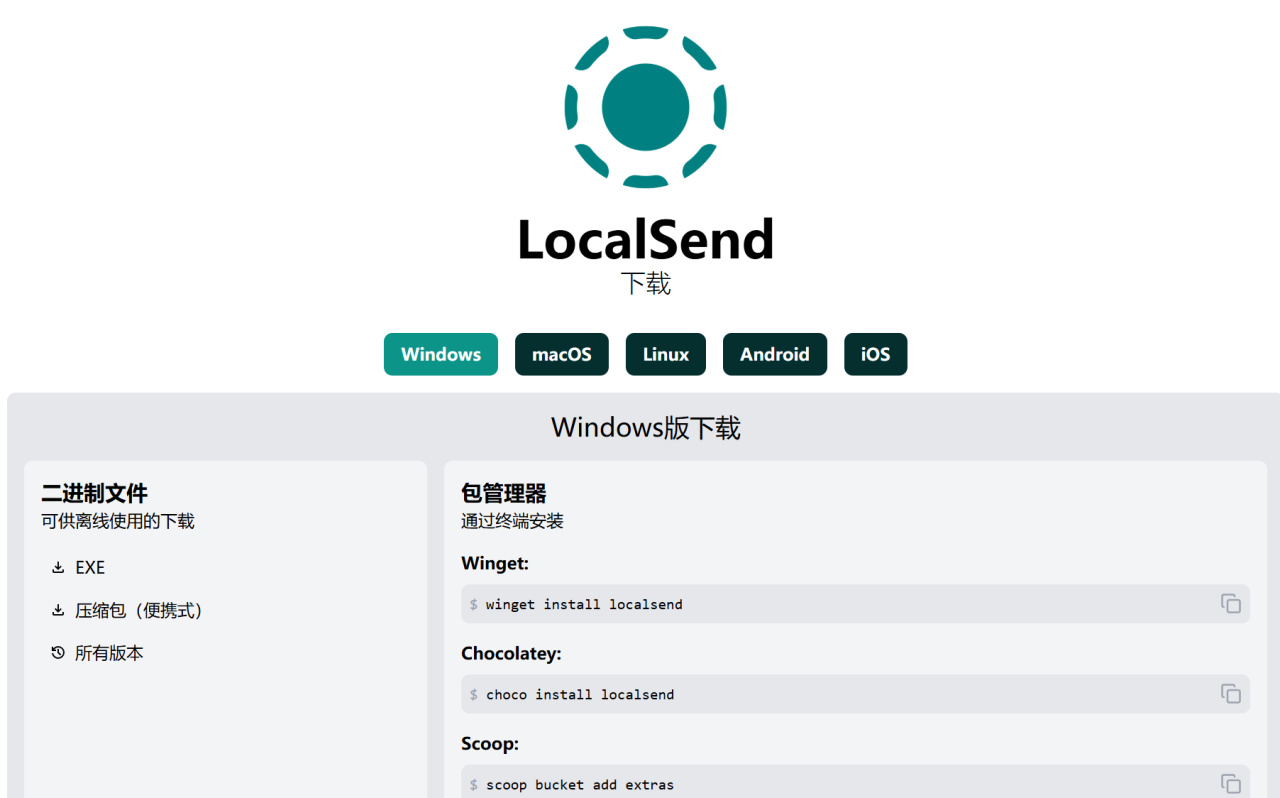Click the Scoop: label
This screenshot has height=798, width=1280.
pyautogui.click(x=490, y=744)
